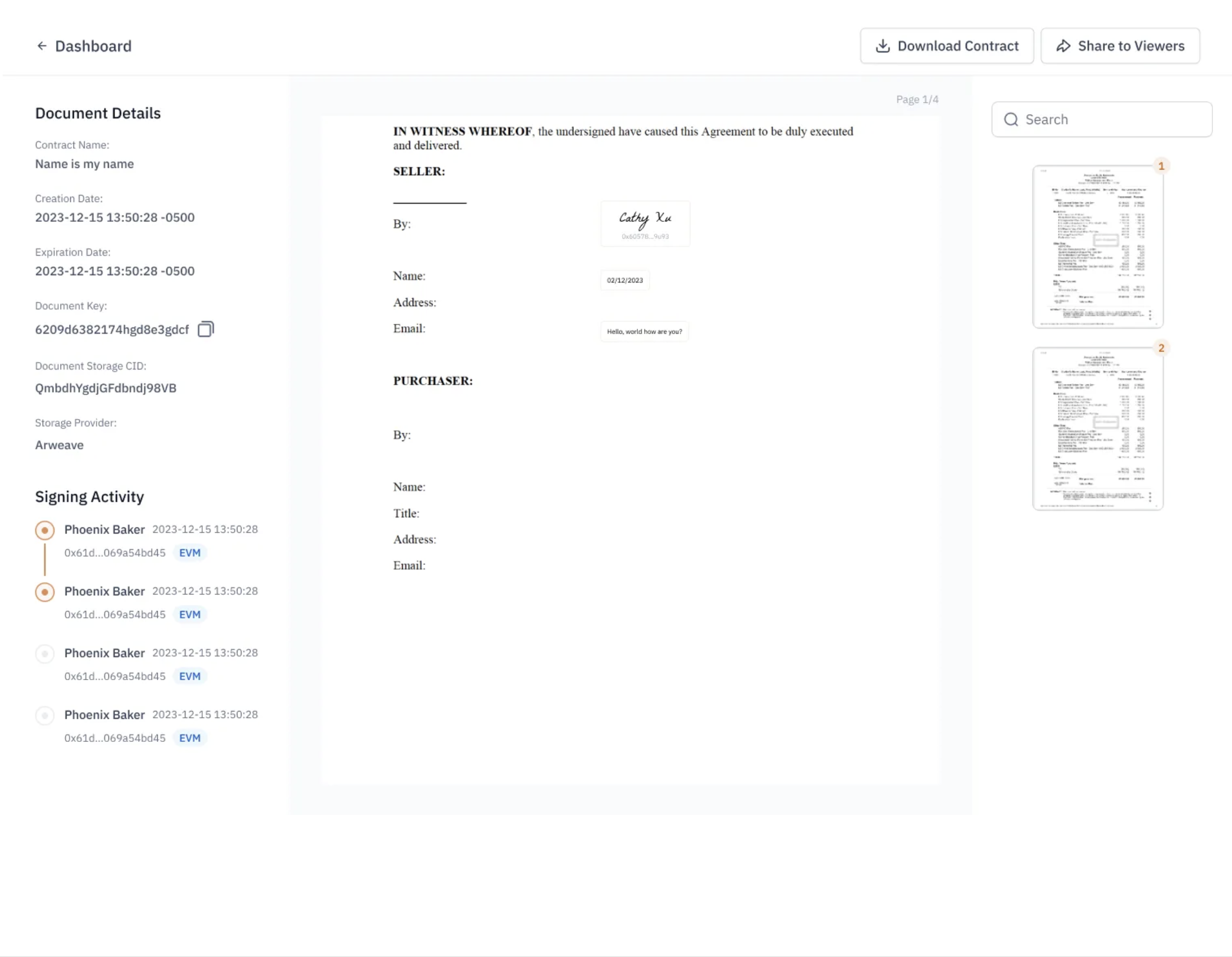Click the download icon in Download Contract
This screenshot has width=1232, height=957.
[x=883, y=45]
